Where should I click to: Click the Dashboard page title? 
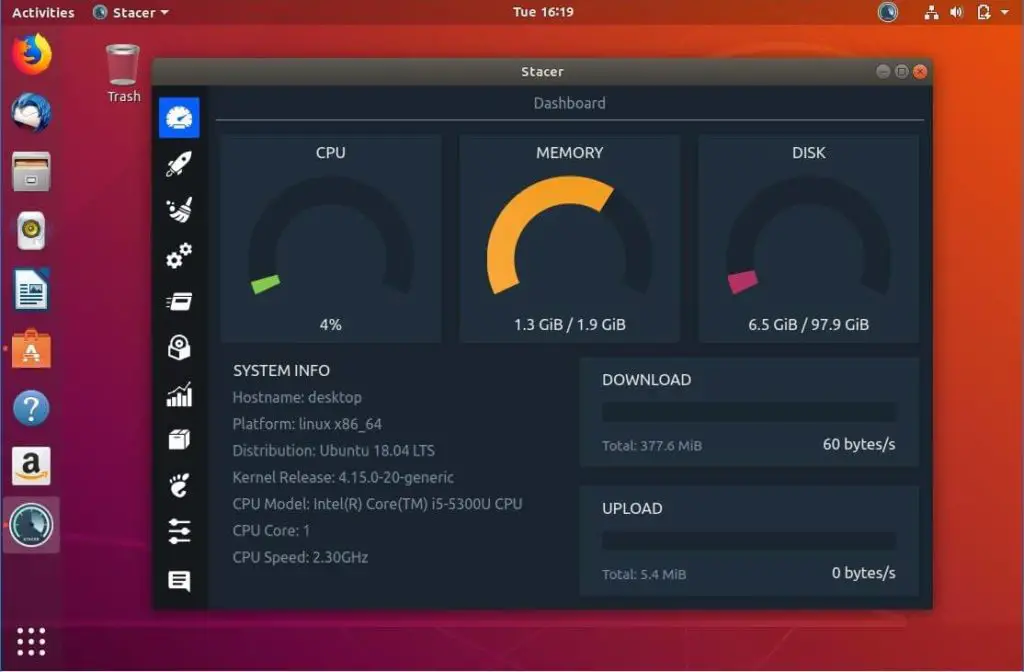point(569,103)
